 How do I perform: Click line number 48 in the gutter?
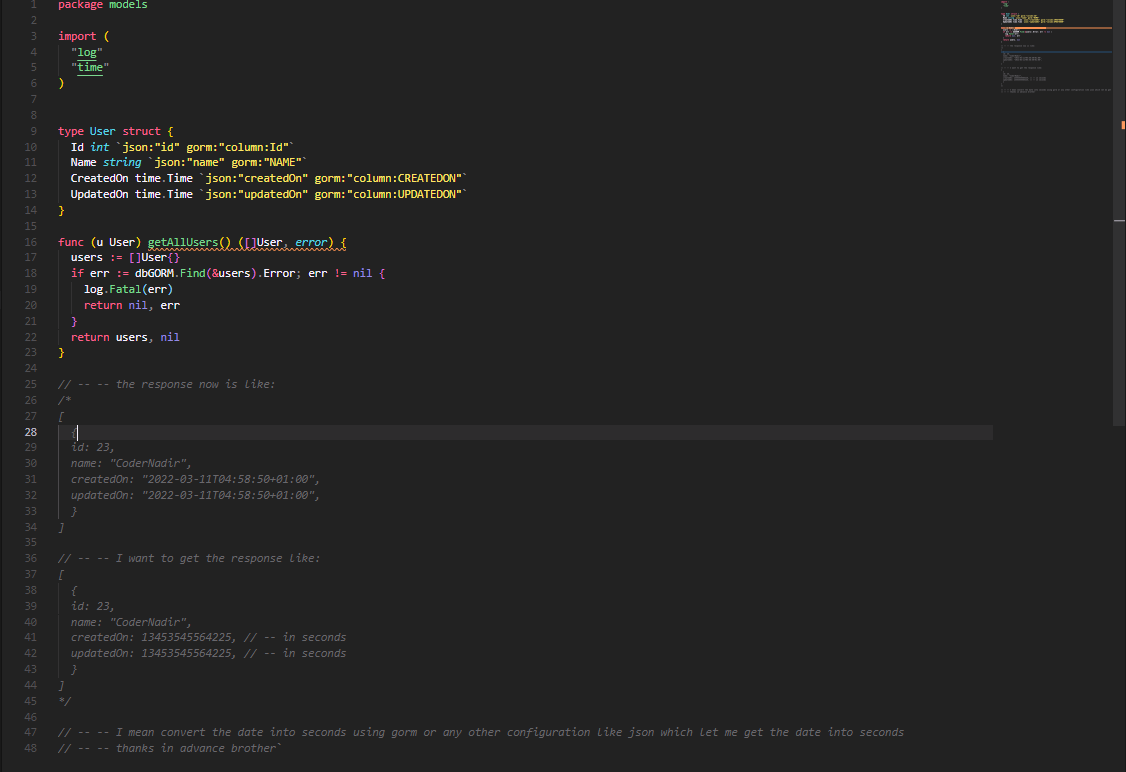click(33, 748)
